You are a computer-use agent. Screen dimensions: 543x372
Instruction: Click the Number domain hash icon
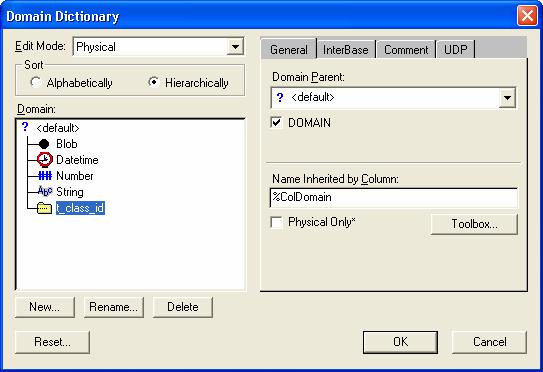45,176
